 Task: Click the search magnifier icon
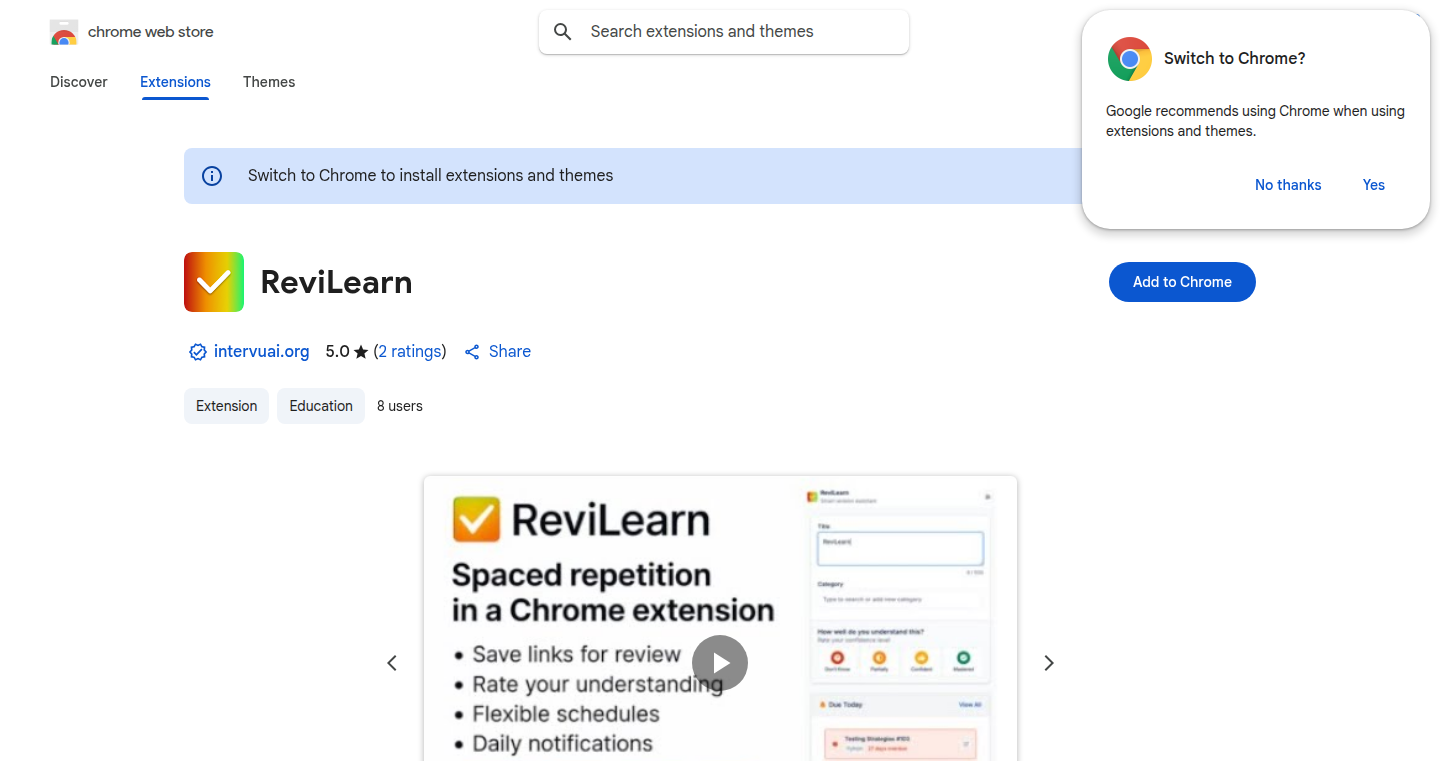(563, 32)
